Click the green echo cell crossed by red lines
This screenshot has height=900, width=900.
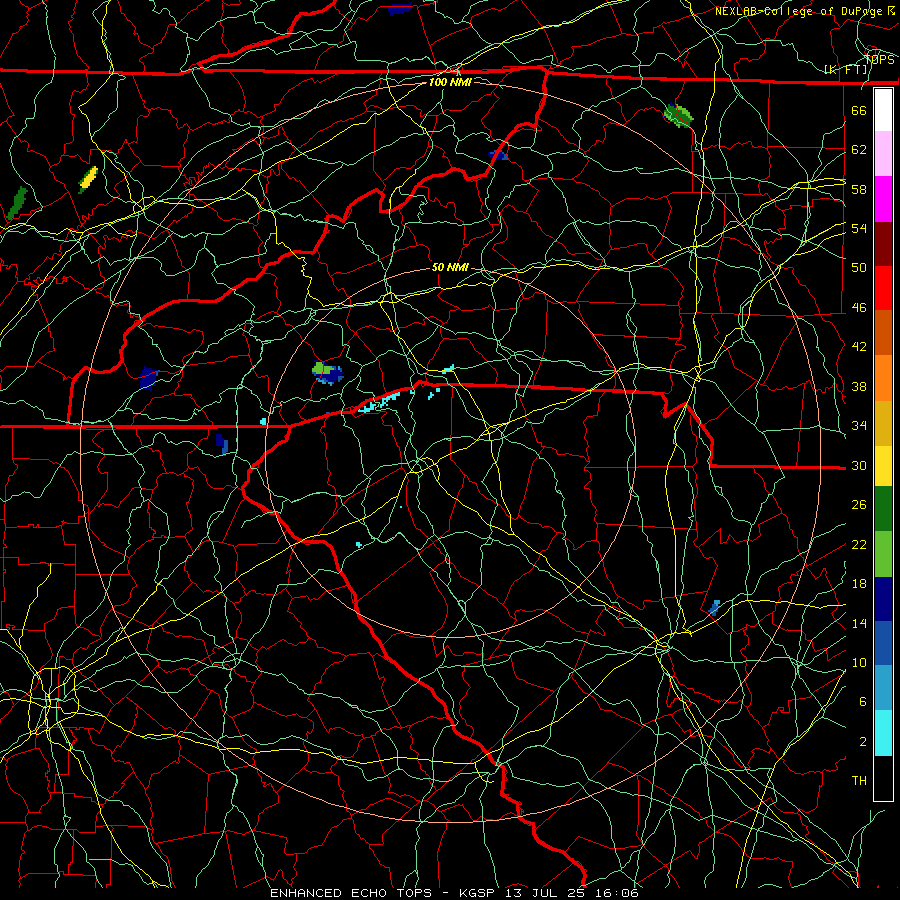(x=678, y=115)
